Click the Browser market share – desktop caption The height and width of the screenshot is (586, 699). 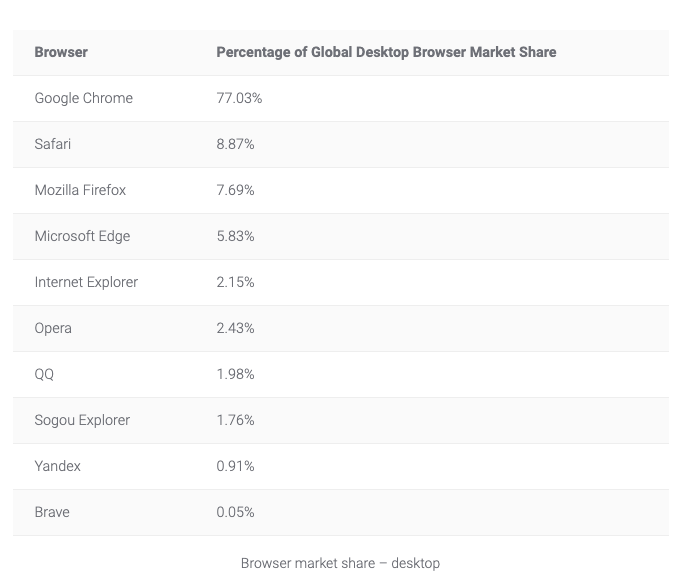(340, 563)
